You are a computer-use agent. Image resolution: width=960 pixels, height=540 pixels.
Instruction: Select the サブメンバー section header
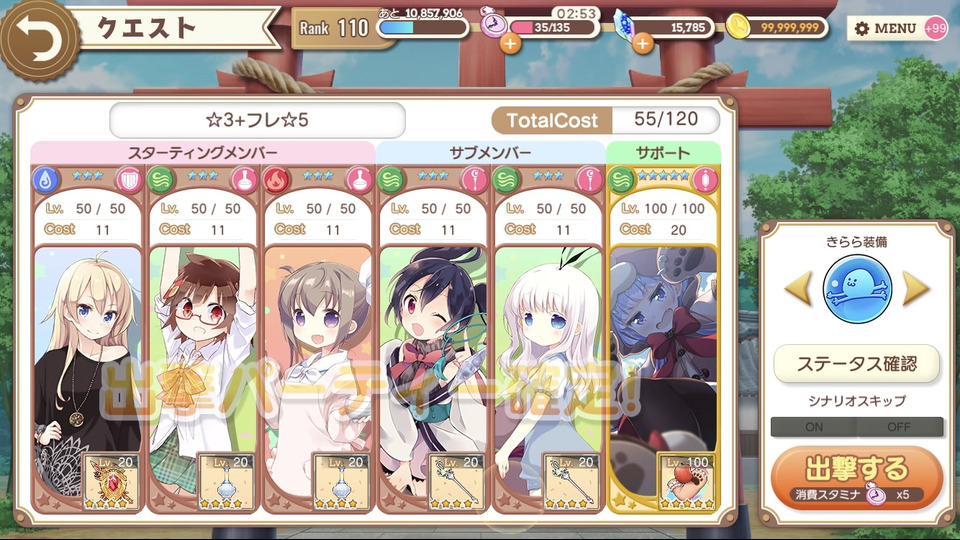coord(490,152)
